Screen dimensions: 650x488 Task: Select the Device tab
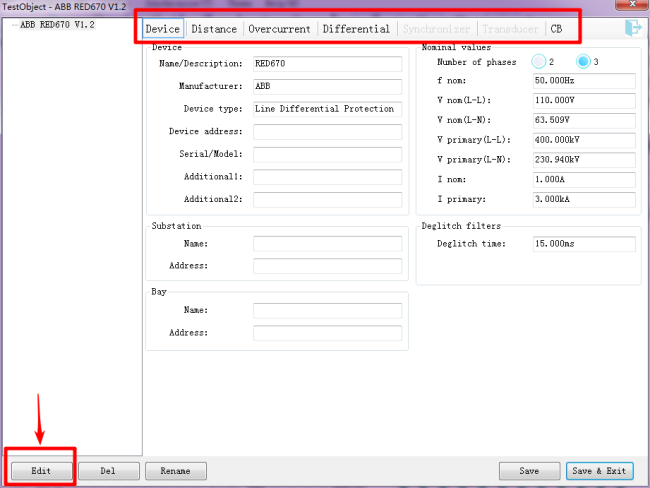(x=163, y=29)
